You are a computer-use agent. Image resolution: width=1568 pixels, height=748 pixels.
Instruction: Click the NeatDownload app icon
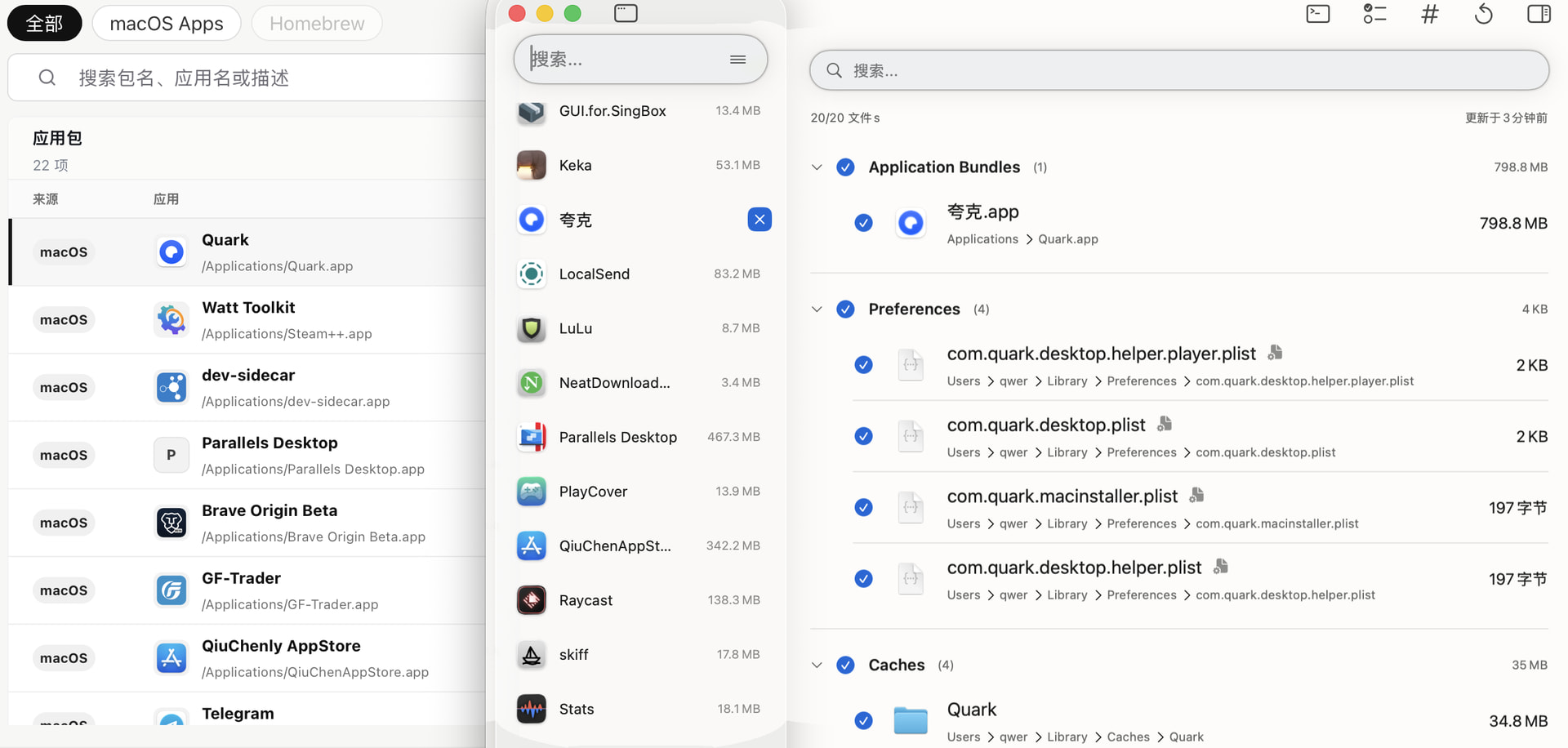pyautogui.click(x=532, y=383)
